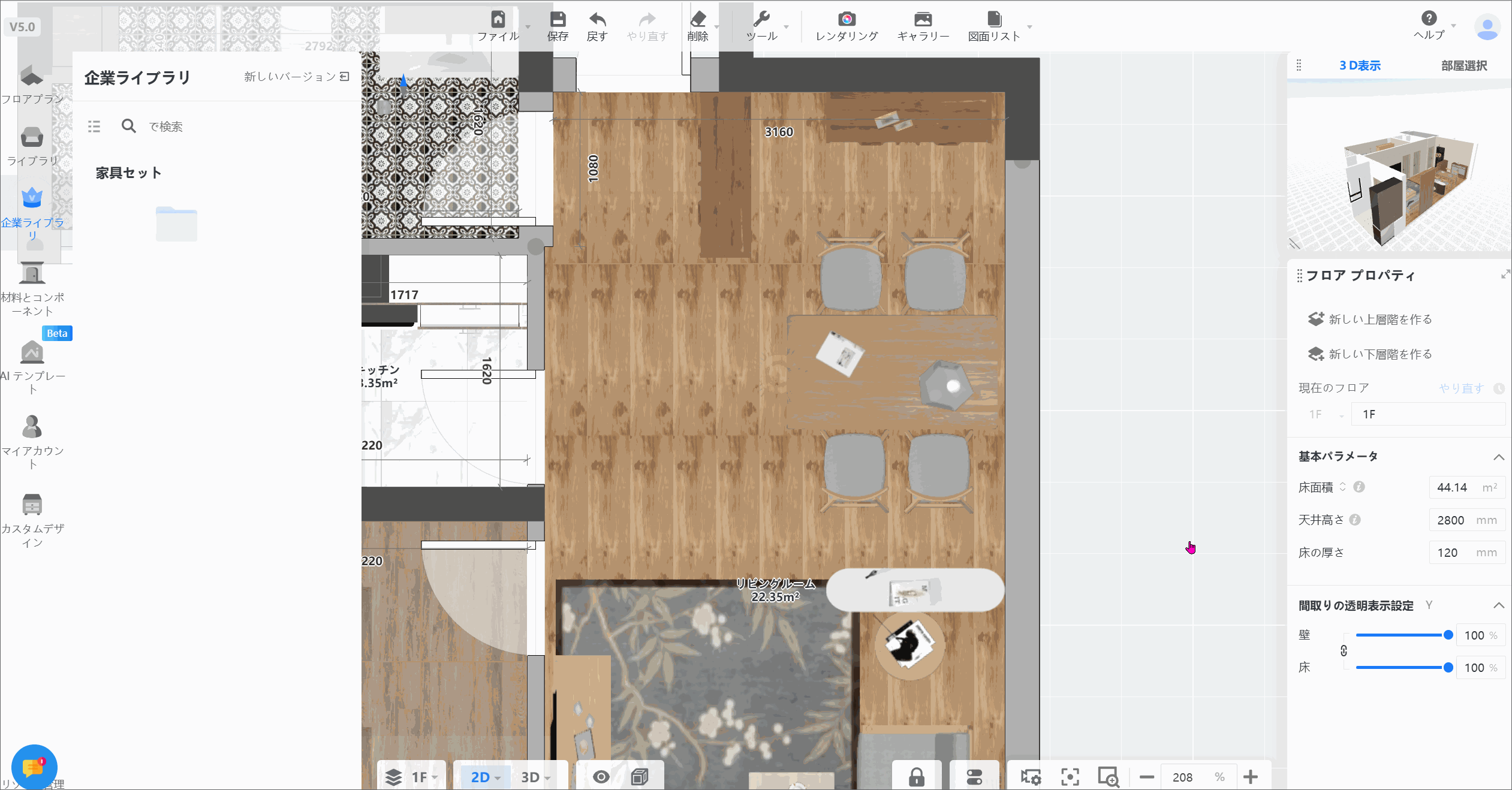Collapse the 間取りの透明表示設定 section
The height and width of the screenshot is (790, 1512).
(x=1499, y=605)
